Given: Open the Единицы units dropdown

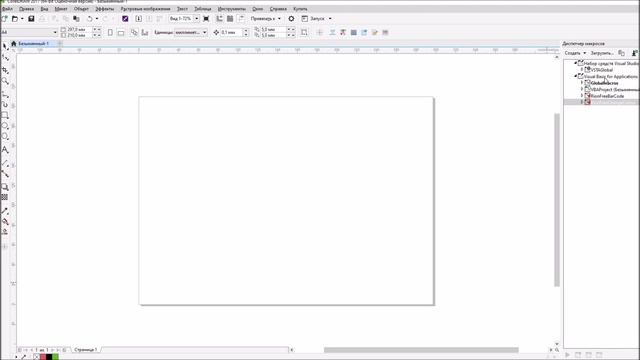Looking at the screenshot, I should (x=204, y=32).
